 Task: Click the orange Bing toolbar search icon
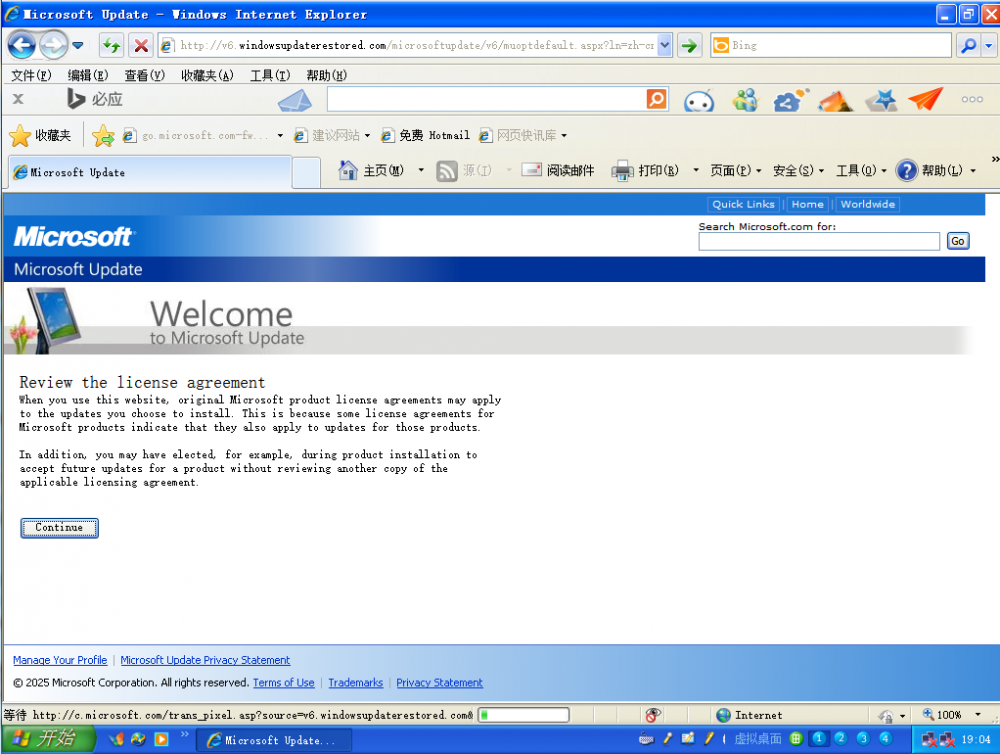point(656,99)
